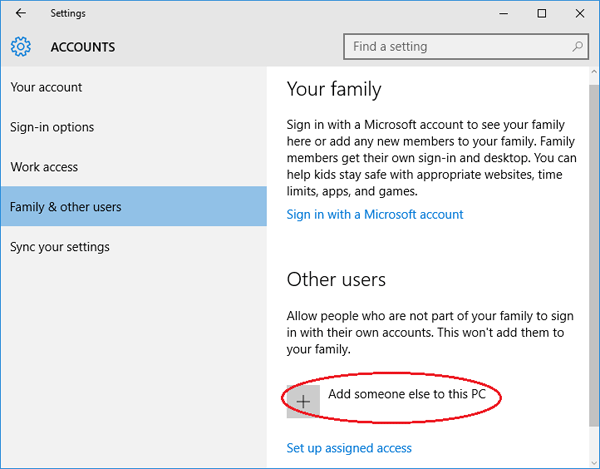
Task: Open Sync your settings
Action: click(60, 247)
